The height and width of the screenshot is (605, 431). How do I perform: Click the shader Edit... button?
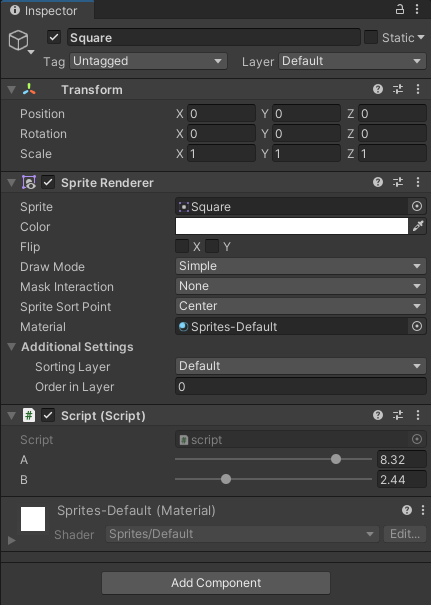(x=405, y=534)
